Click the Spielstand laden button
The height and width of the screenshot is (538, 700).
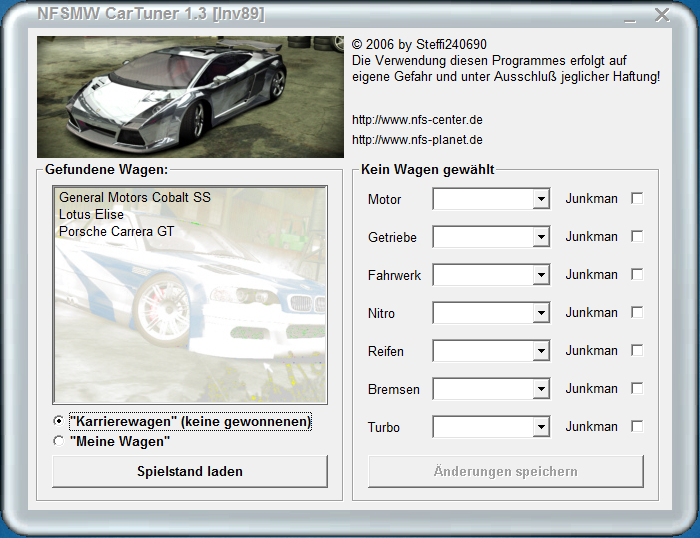click(x=190, y=471)
